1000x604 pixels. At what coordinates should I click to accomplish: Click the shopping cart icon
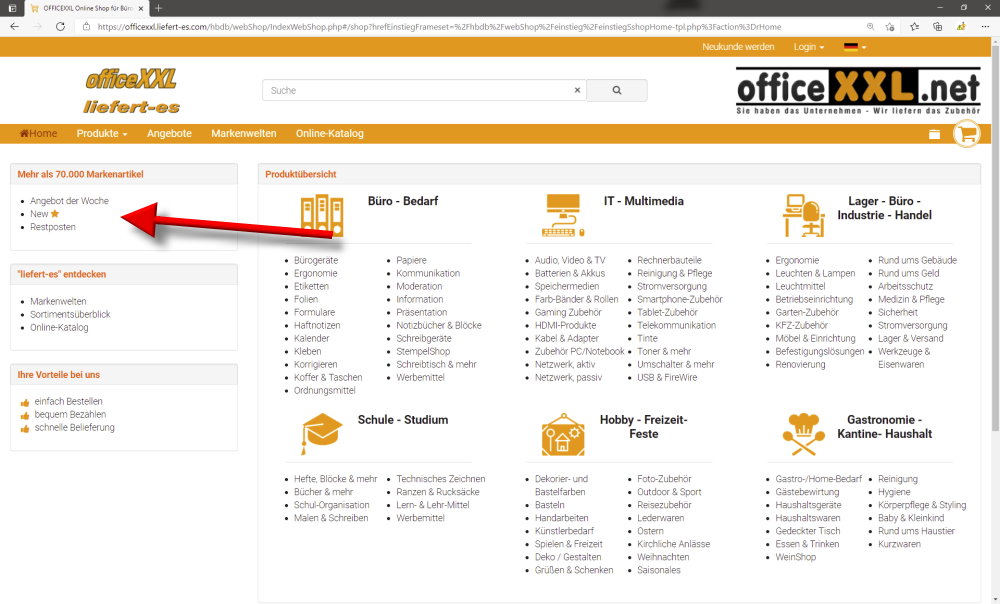(x=967, y=134)
